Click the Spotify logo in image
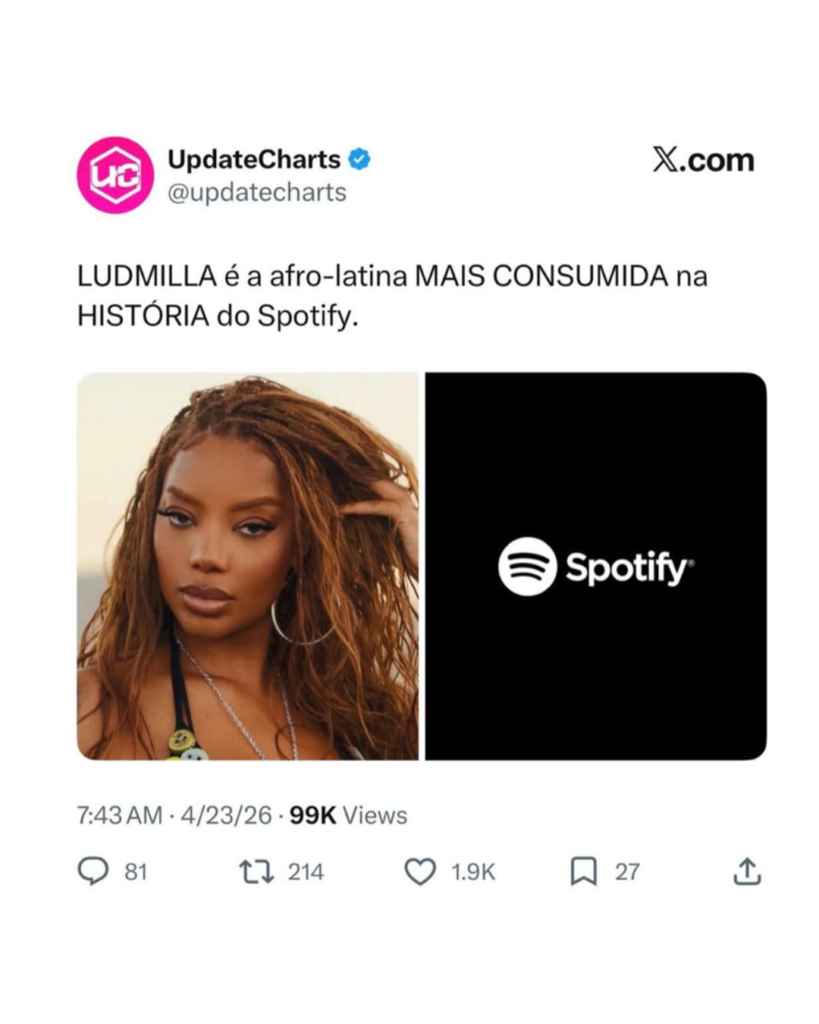Viewport: 819px width, 1024px height. coord(596,567)
